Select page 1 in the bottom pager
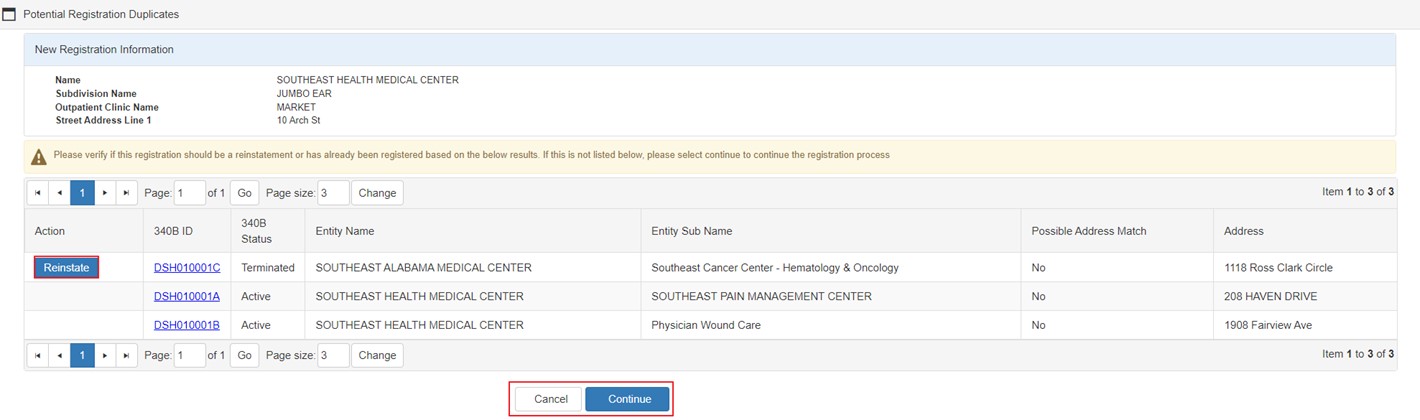The width and height of the screenshot is (1420, 420). 82,355
